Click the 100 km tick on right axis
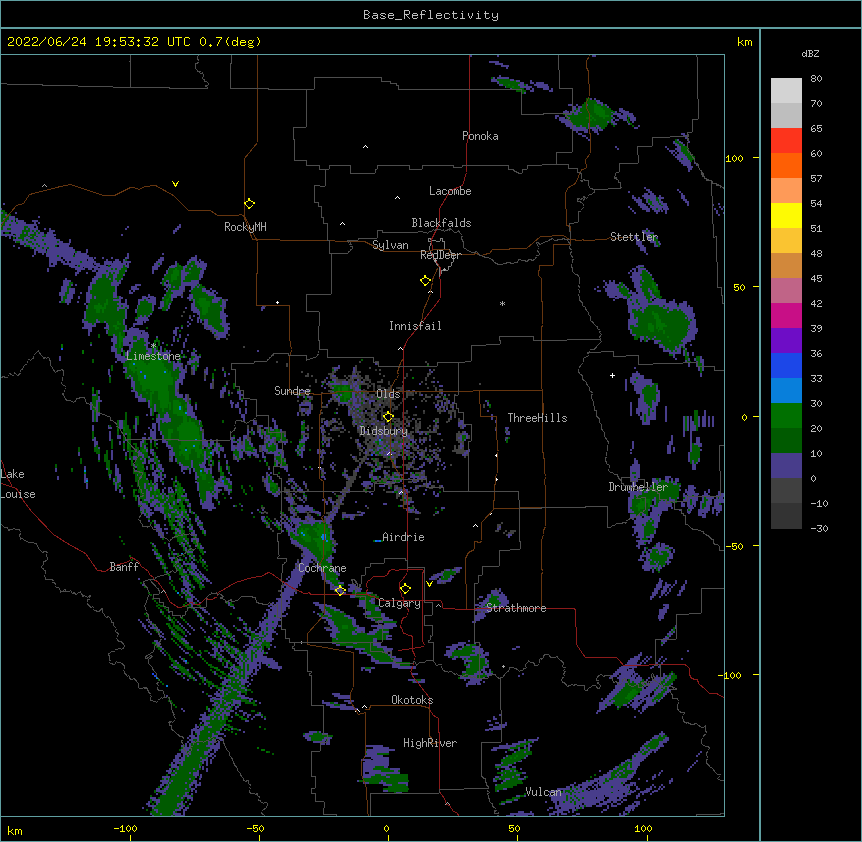 (x=734, y=158)
